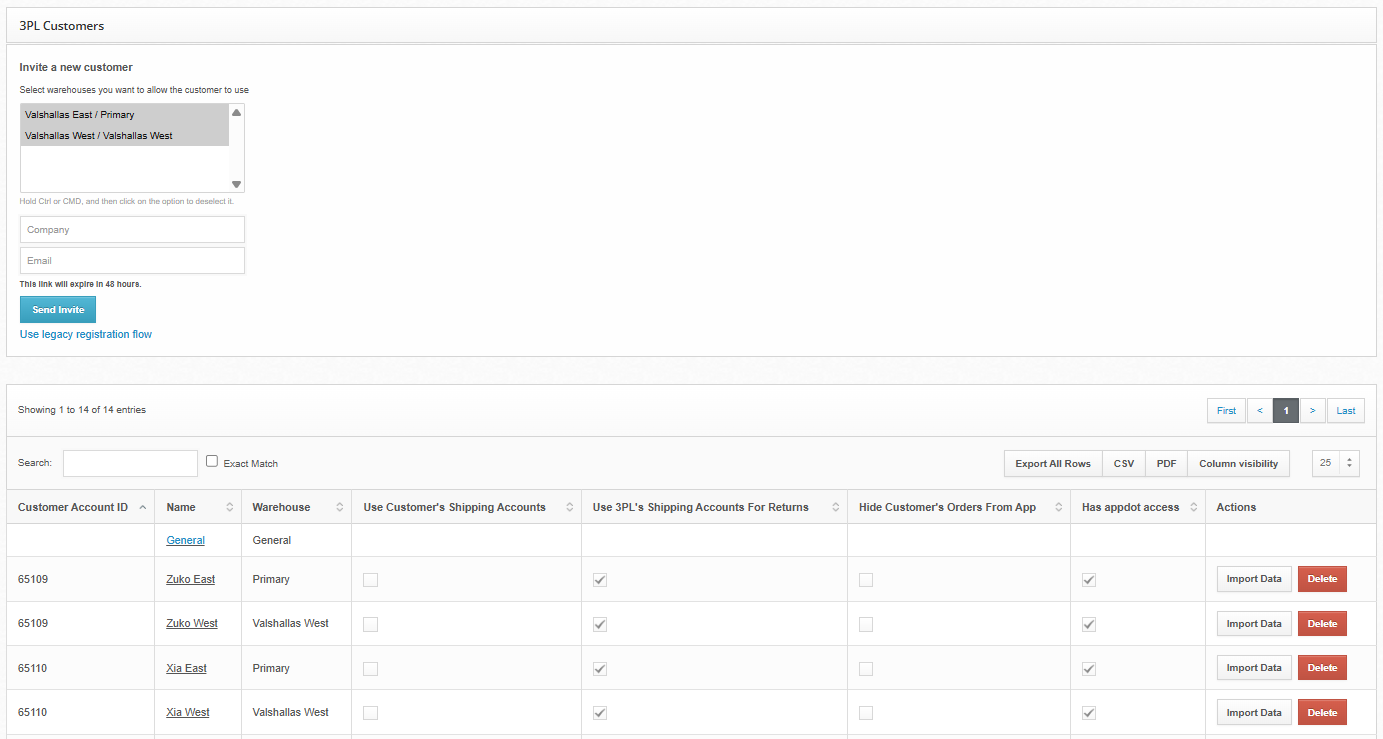Open the rows-per-page 25 selector
The image size is (1383, 739).
(x=1335, y=463)
